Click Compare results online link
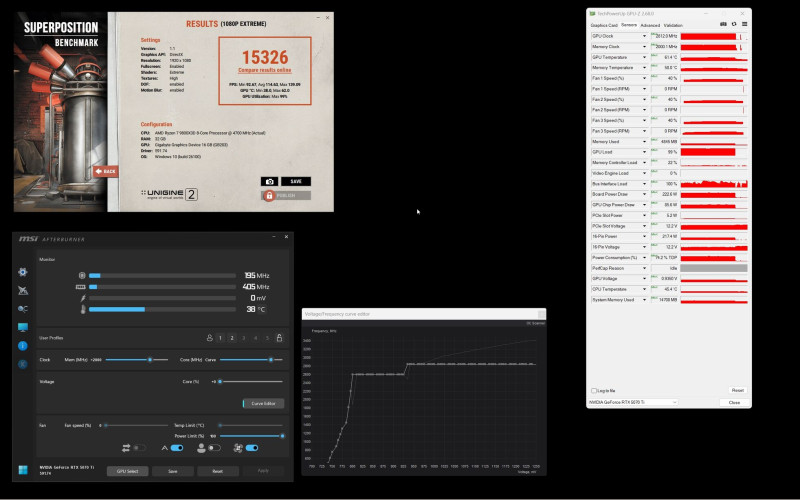 pyautogui.click(x=264, y=70)
